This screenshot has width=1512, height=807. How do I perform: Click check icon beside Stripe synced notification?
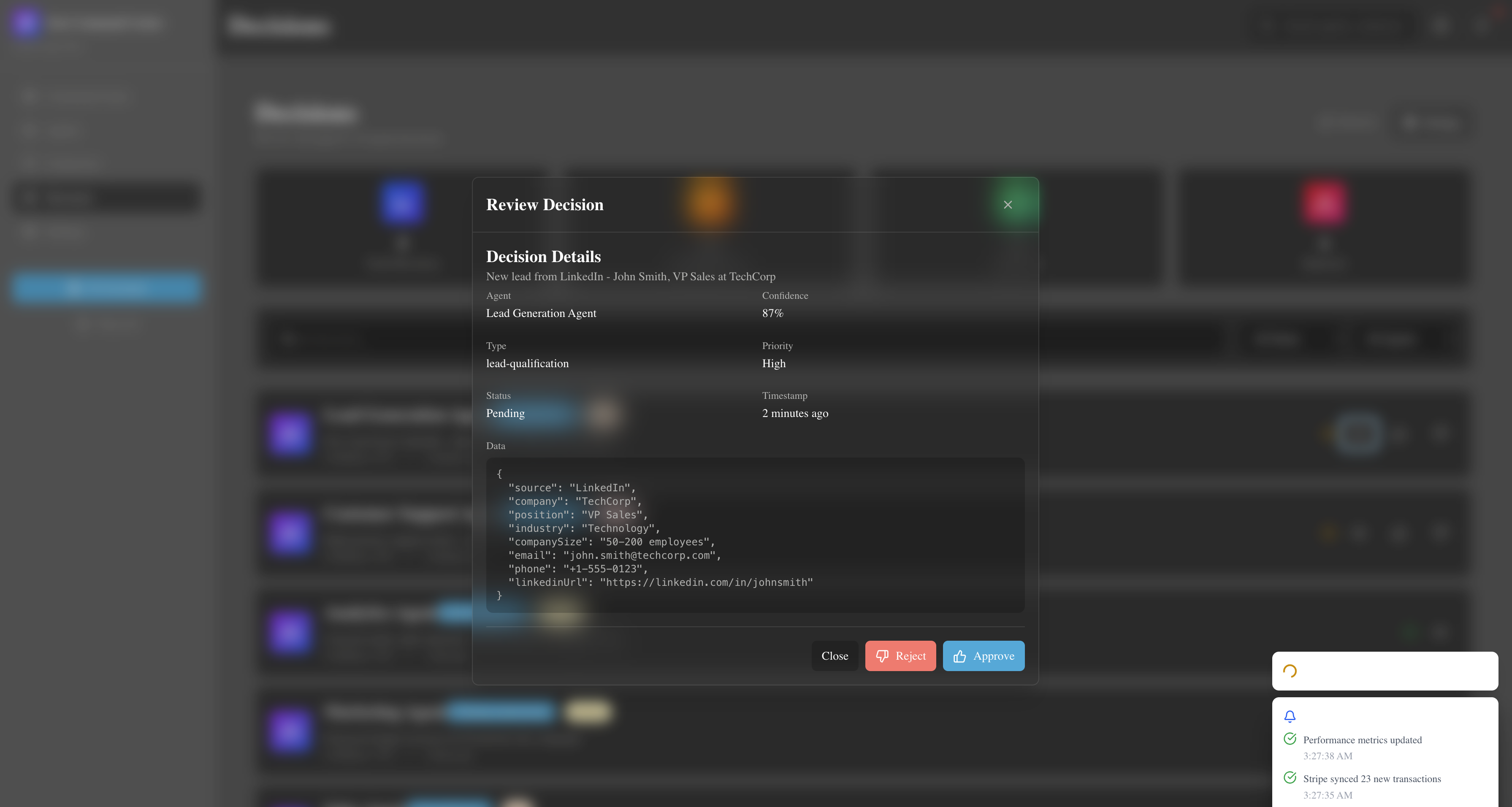(1289, 777)
